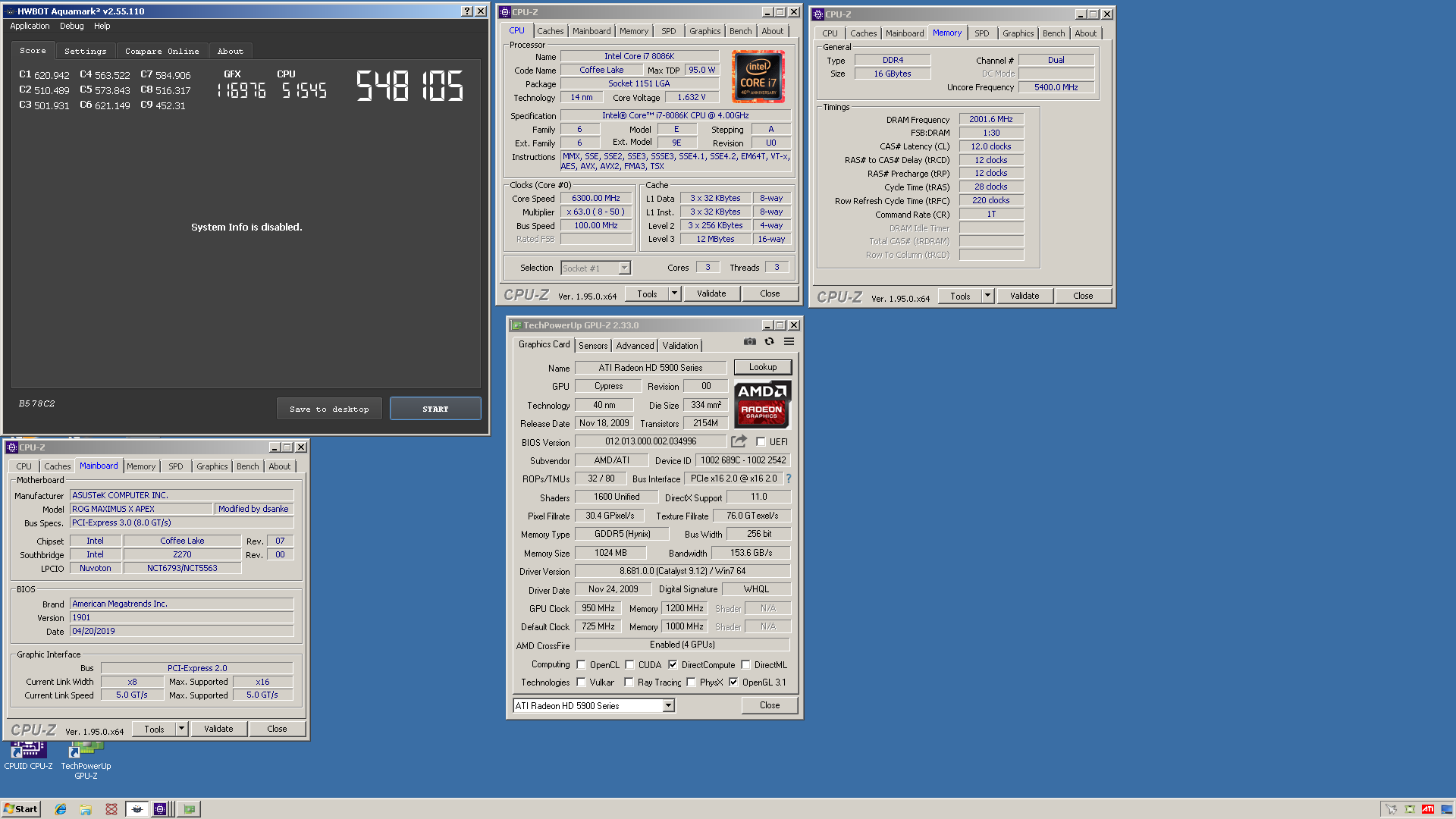Screen dimensions: 1456x819
Task: Click the BIOS export share icon in GPU-Z
Action: [x=739, y=441]
